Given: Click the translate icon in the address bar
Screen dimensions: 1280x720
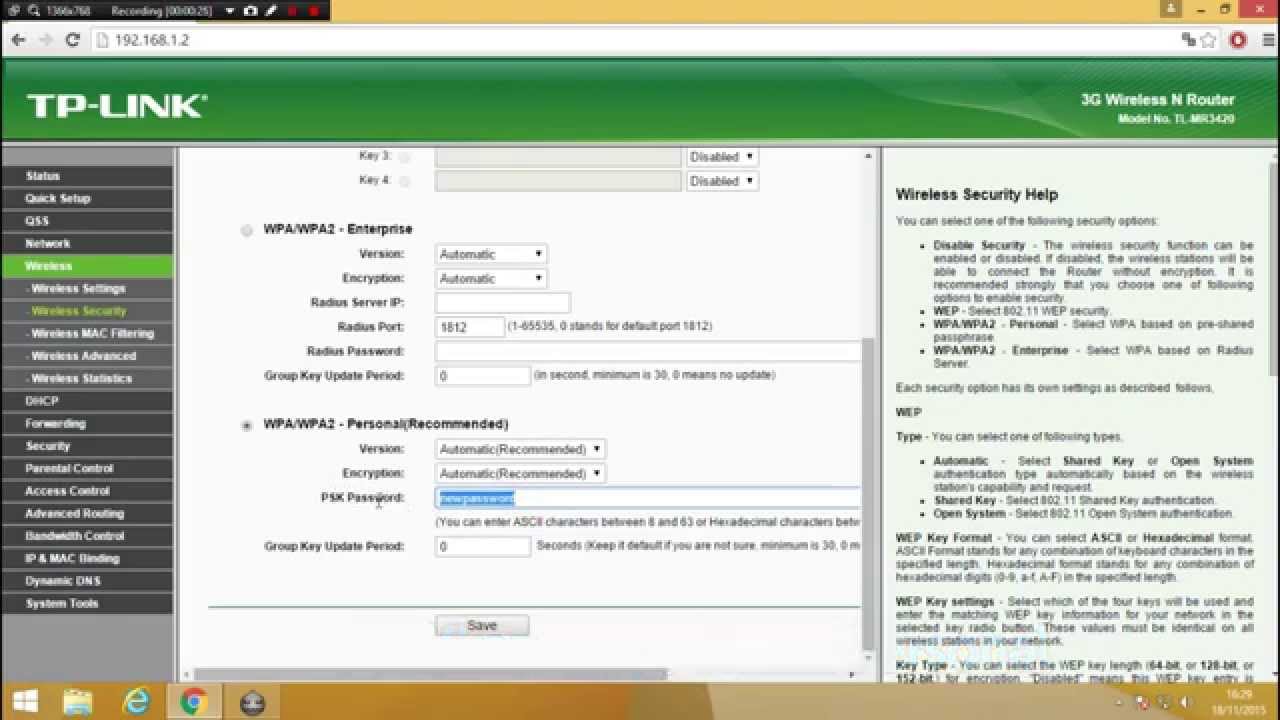Looking at the screenshot, I should coord(1188,40).
